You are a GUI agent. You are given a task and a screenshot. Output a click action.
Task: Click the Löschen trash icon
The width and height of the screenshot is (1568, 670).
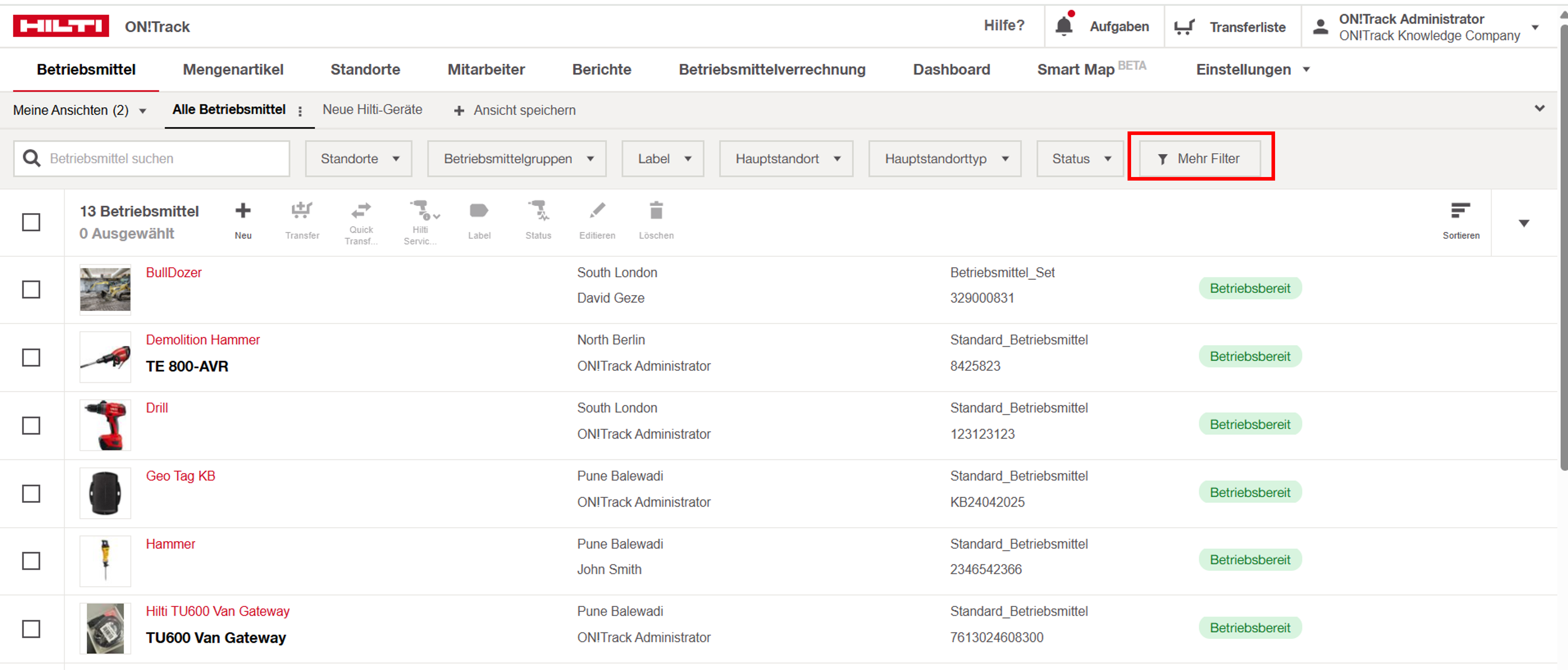click(x=656, y=211)
